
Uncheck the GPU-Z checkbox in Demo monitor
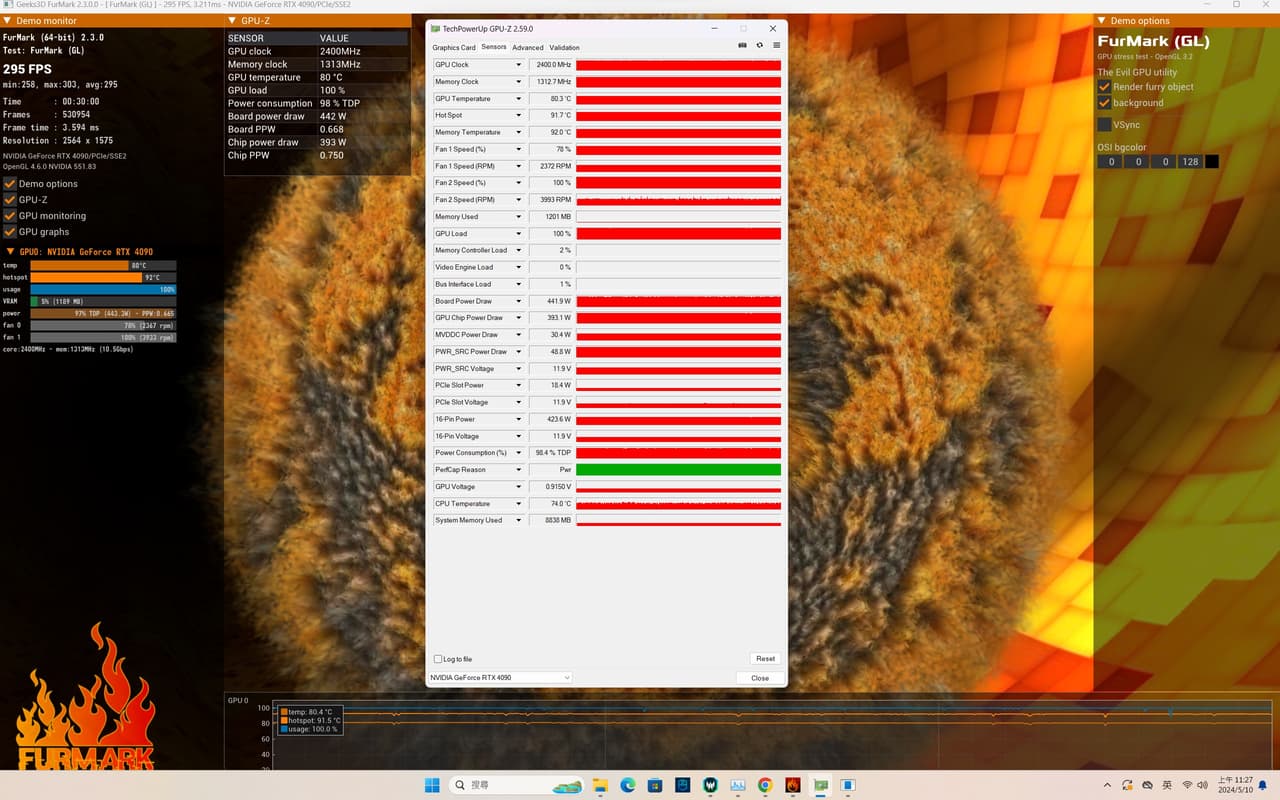point(10,200)
